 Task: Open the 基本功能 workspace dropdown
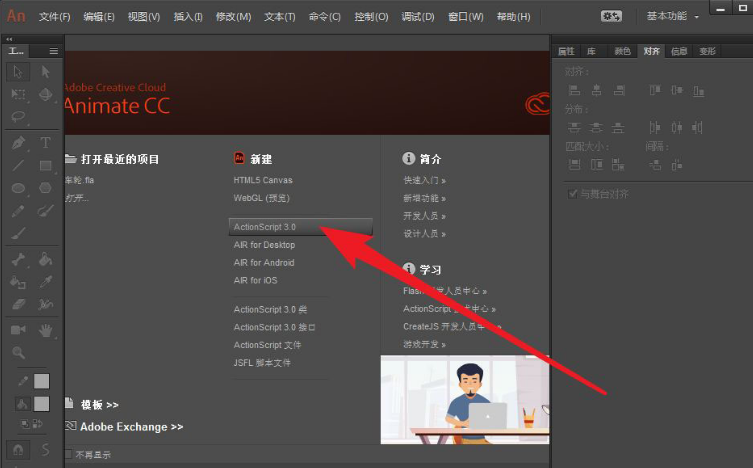tap(672, 16)
